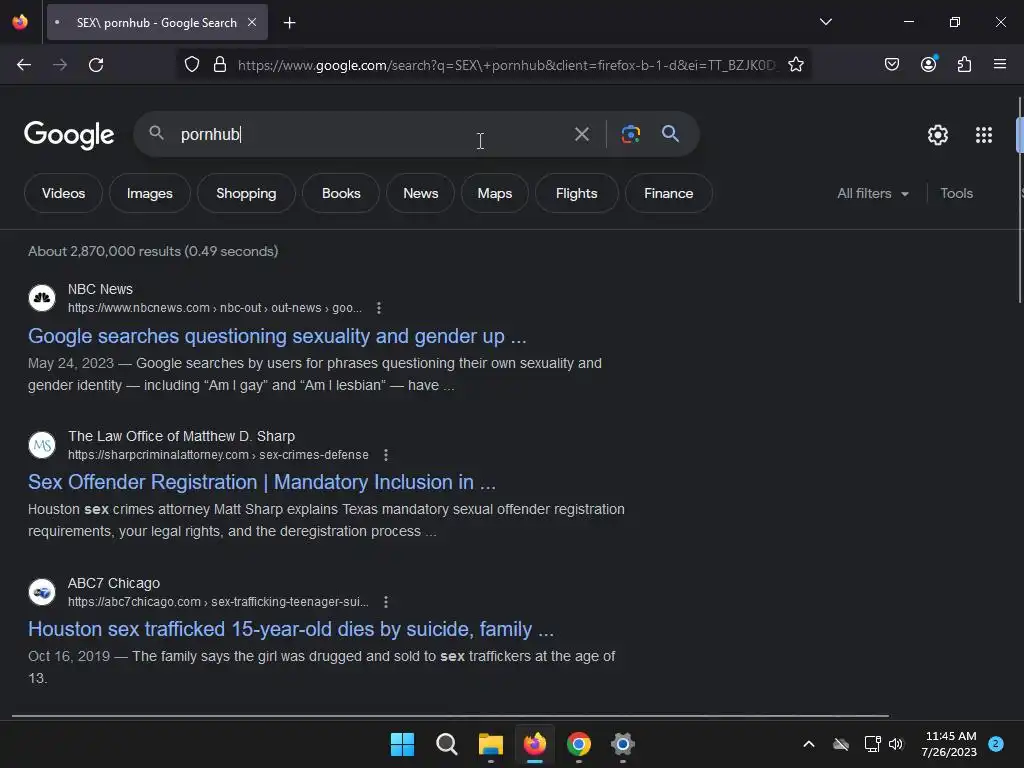Image resolution: width=1024 pixels, height=768 pixels.
Task: Go back to the previous page
Action: (x=24, y=65)
